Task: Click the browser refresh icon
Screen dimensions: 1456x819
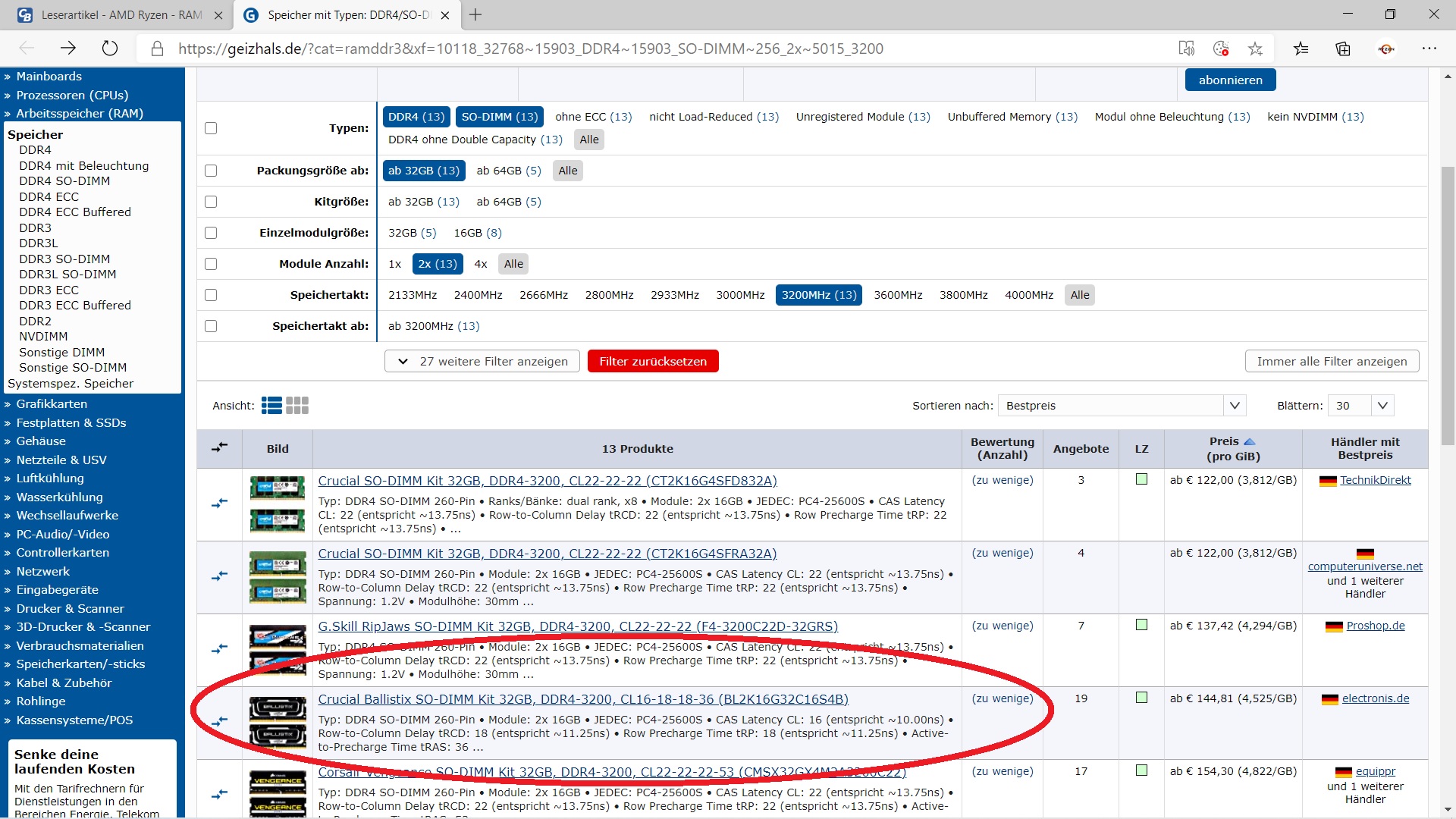Action: [x=110, y=49]
